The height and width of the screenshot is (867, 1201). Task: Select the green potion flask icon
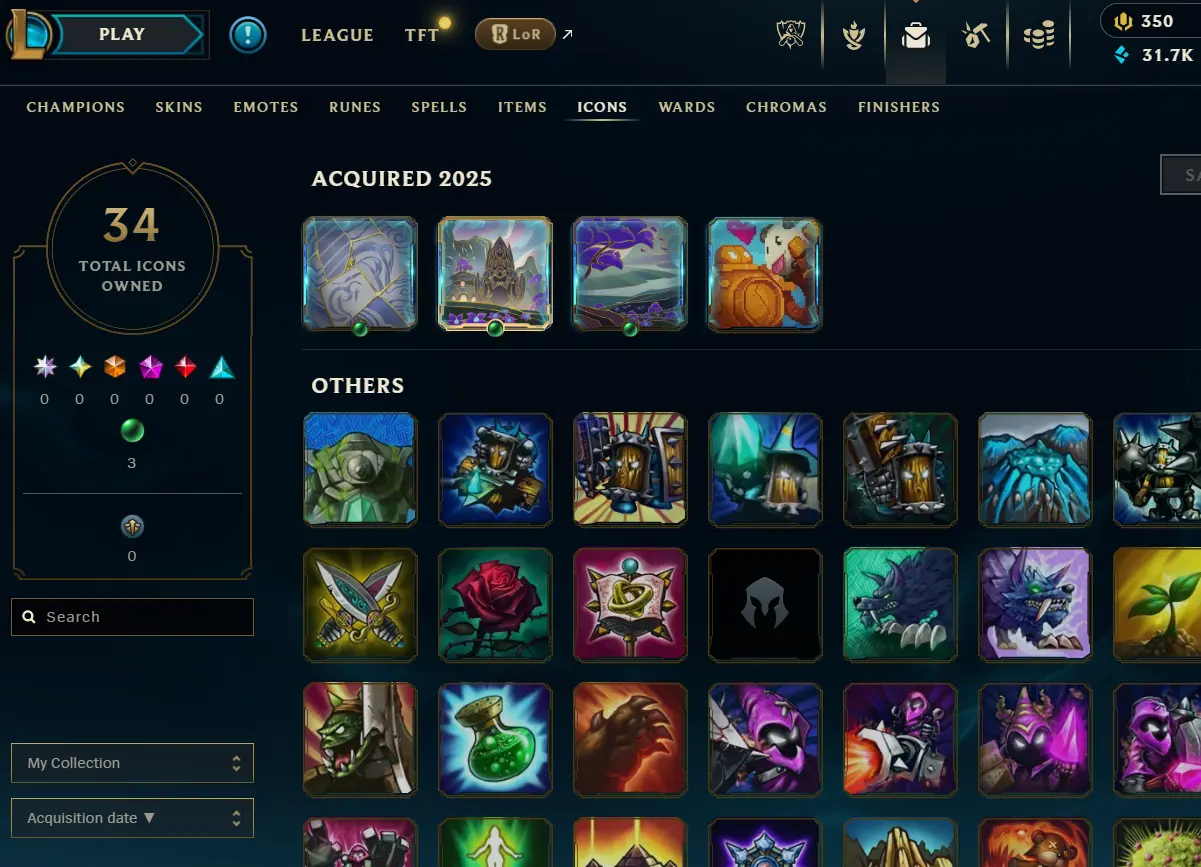pyautogui.click(x=495, y=739)
